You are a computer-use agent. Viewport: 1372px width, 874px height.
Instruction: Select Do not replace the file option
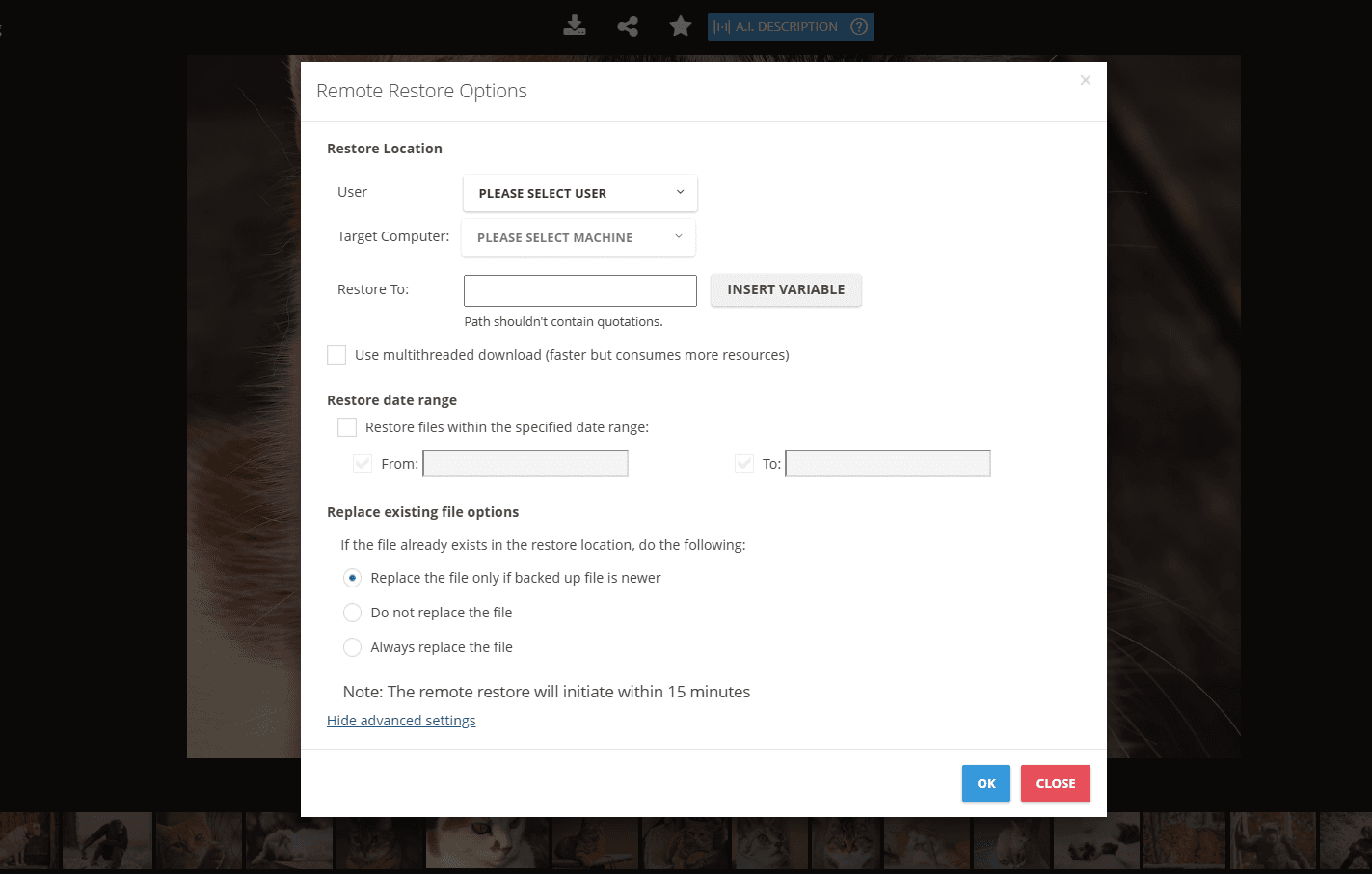(352, 613)
